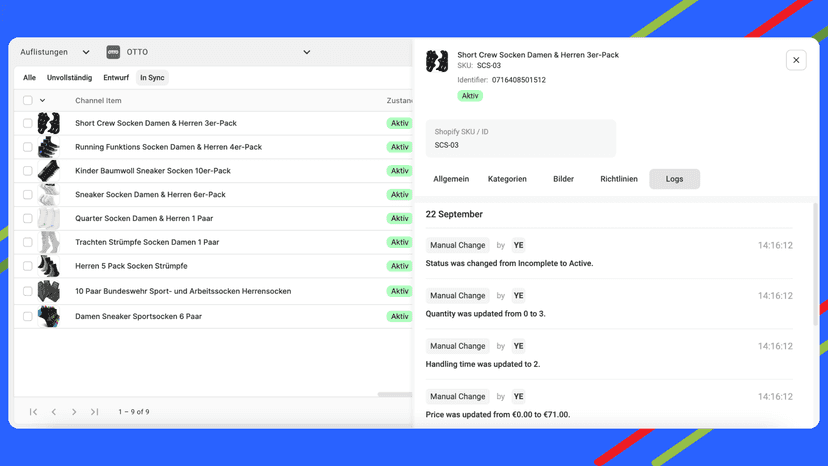Image resolution: width=828 pixels, height=466 pixels.
Task: Jump to last page of listings
Action: pos(94,412)
